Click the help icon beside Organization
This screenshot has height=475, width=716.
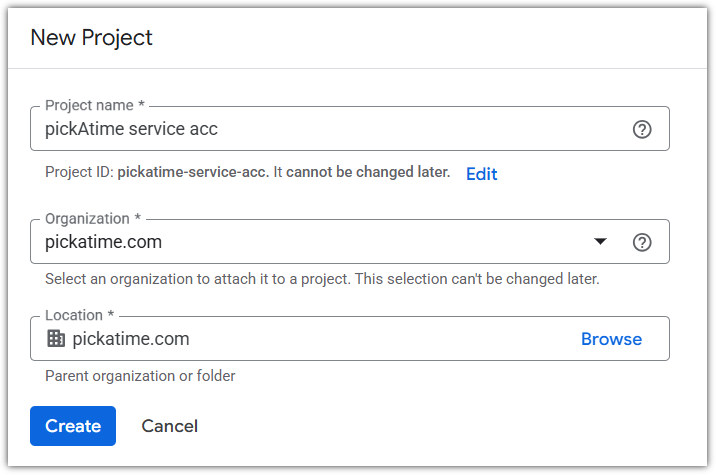pos(642,242)
